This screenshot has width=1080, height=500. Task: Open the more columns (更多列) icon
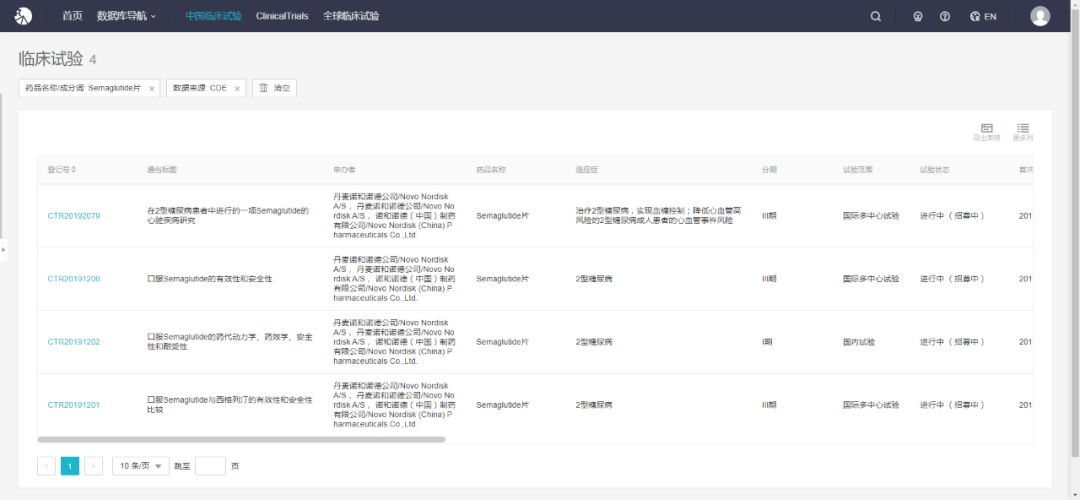click(1023, 132)
